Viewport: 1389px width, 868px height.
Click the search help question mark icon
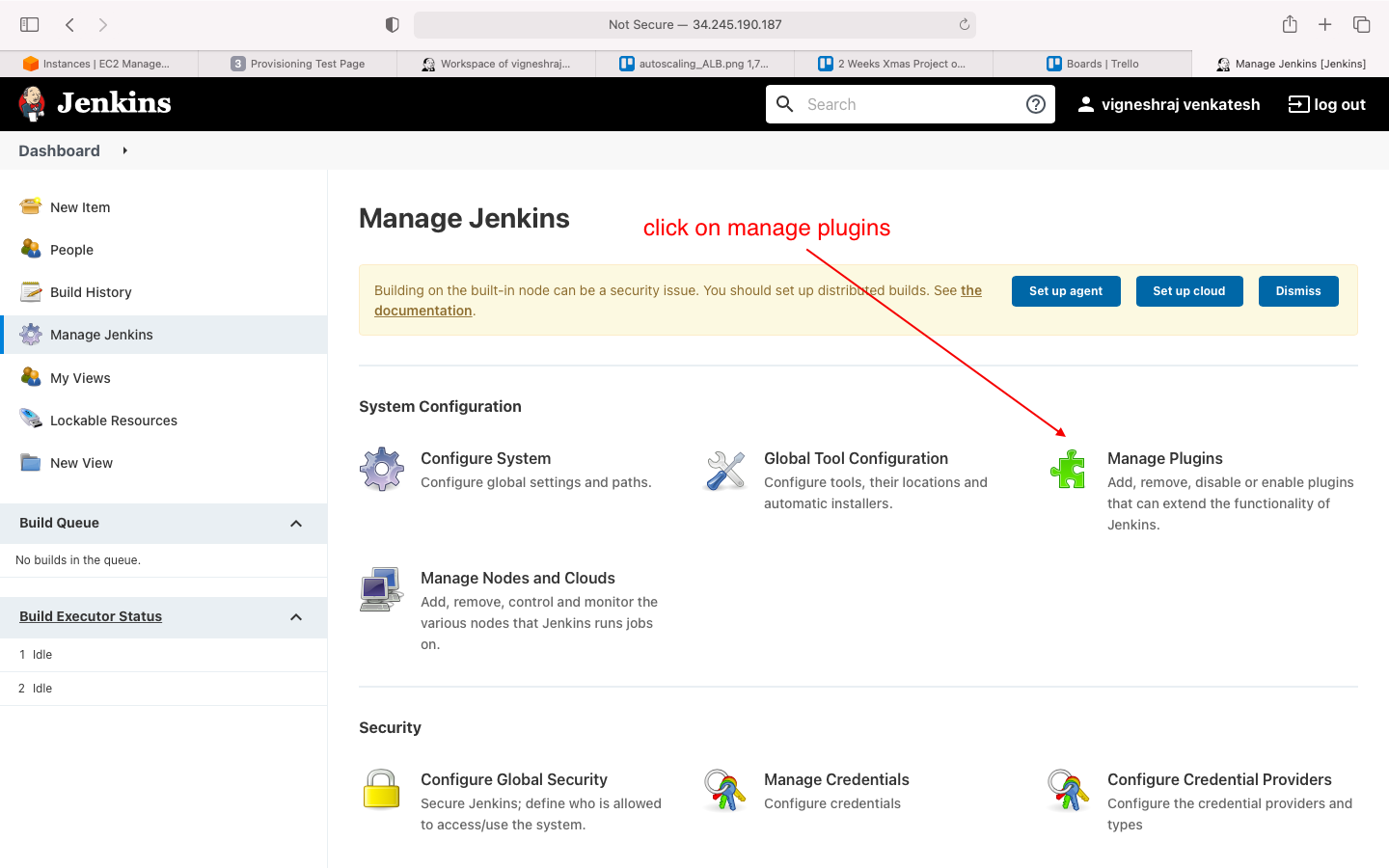click(1036, 104)
